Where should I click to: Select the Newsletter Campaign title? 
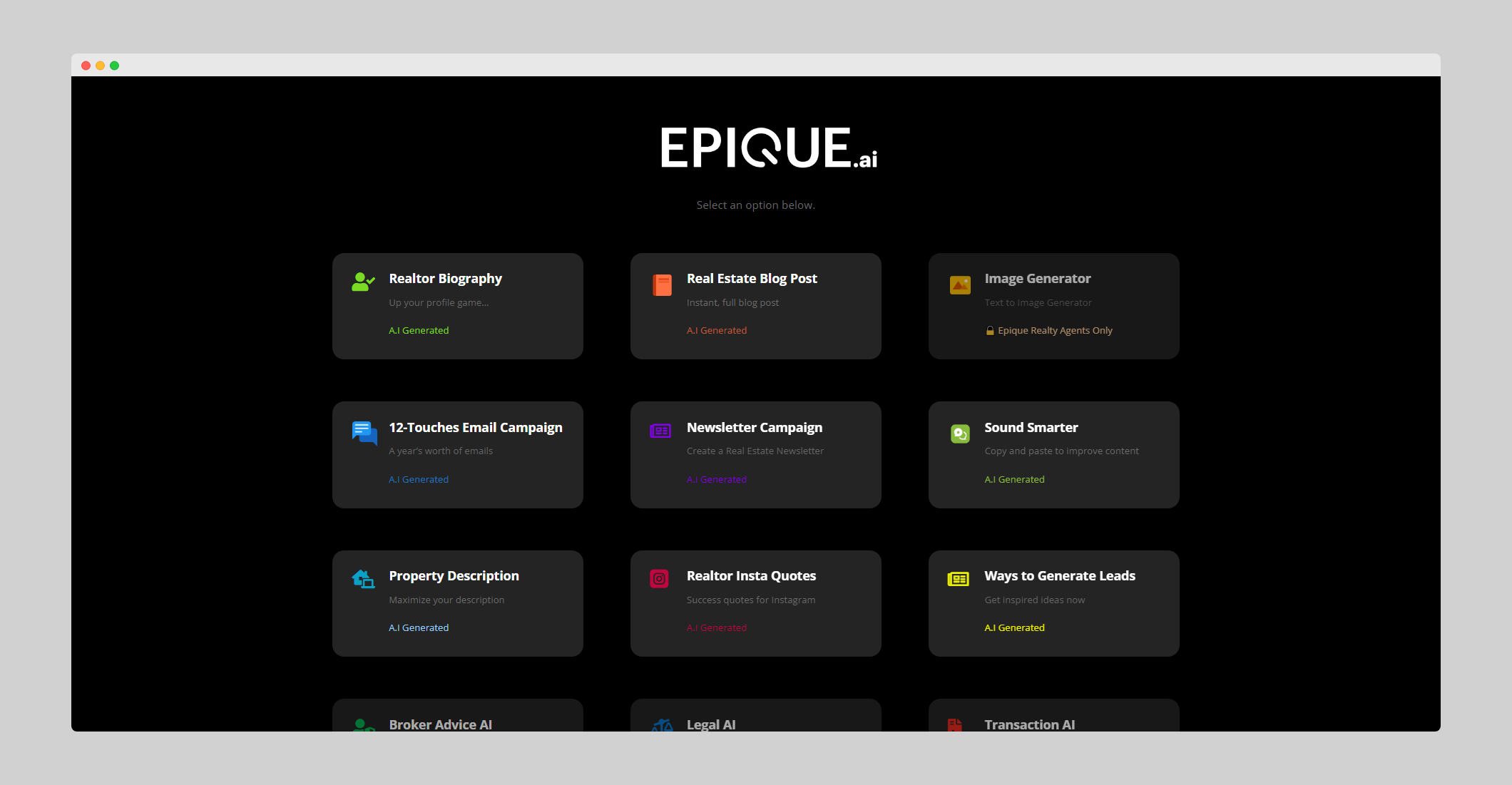point(755,428)
